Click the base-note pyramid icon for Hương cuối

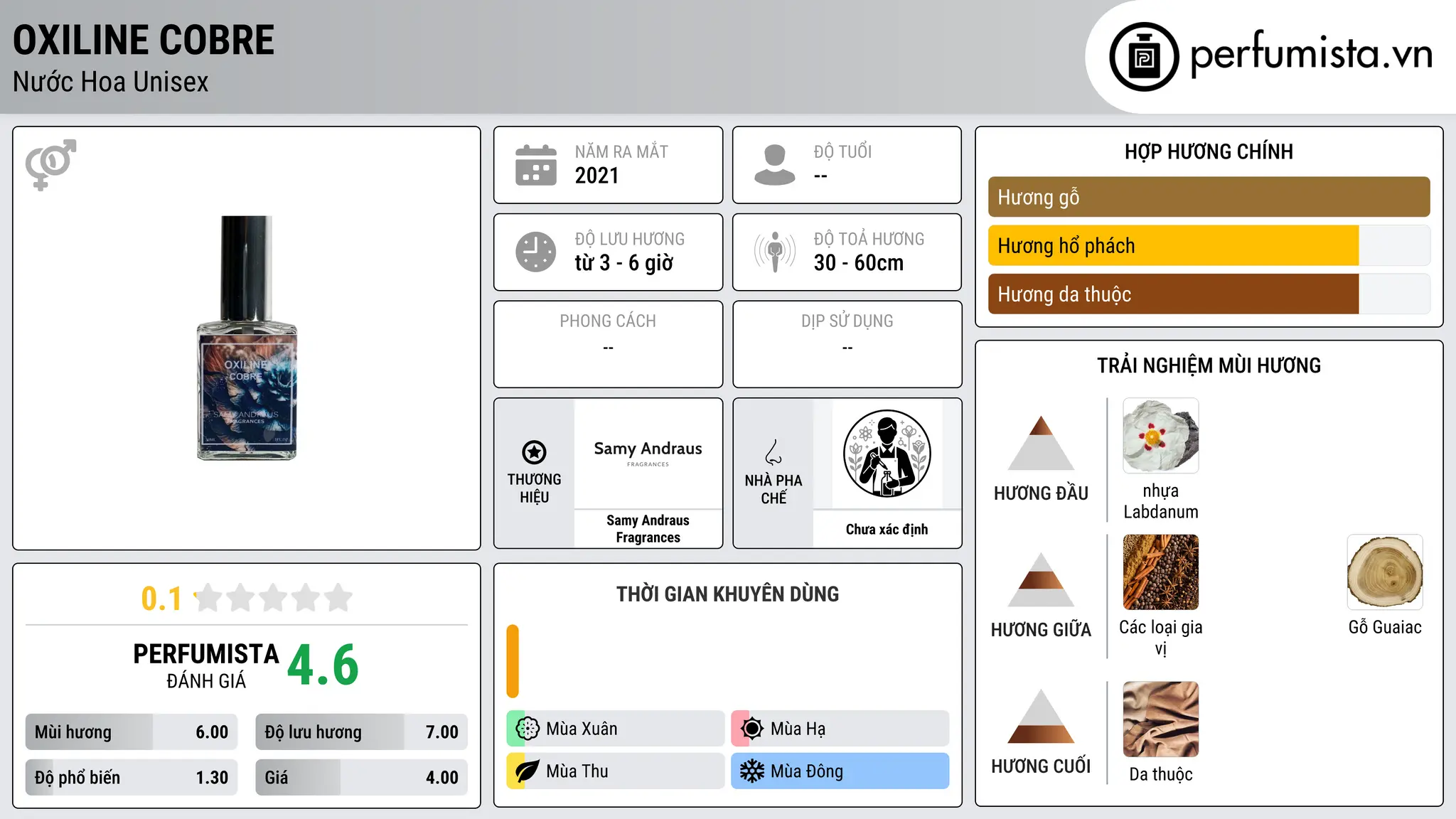click(1041, 716)
